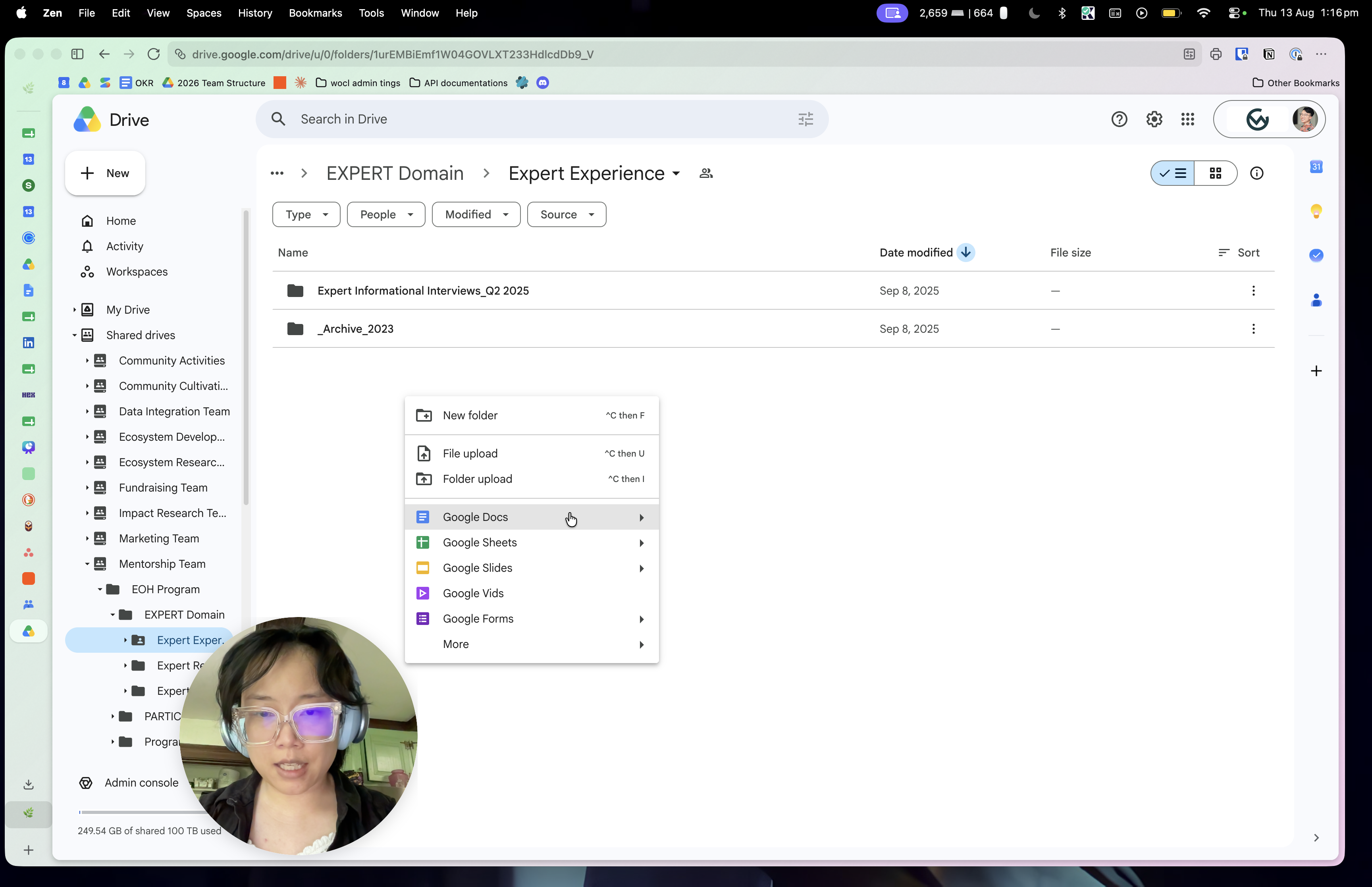Select Expert Informational Interviews_Q2 2025 folder row
The width and height of the screenshot is (1372, 887).
click(x=773, y=291)
